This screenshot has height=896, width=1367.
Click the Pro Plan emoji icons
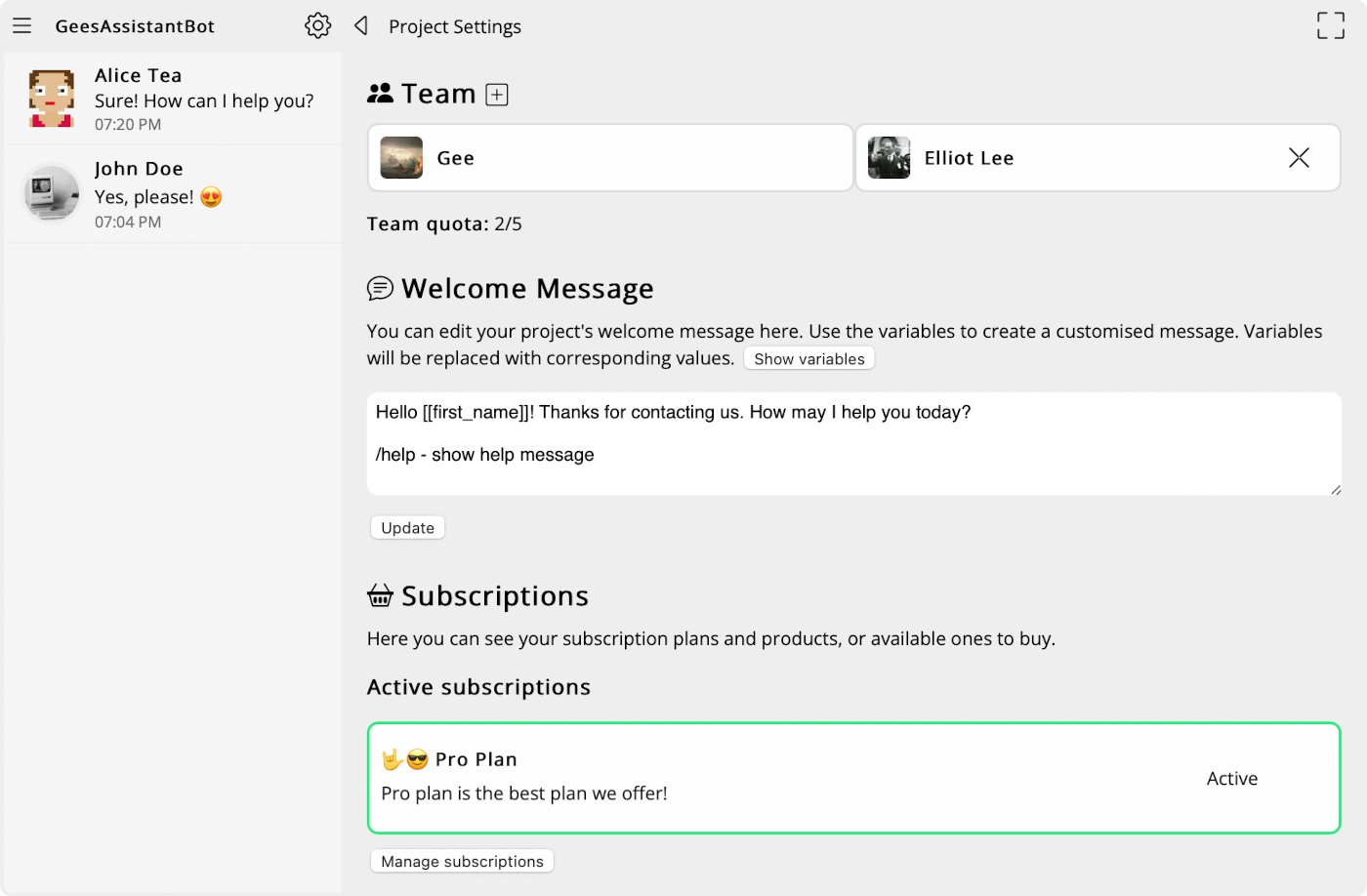click(x=405, y=759)
